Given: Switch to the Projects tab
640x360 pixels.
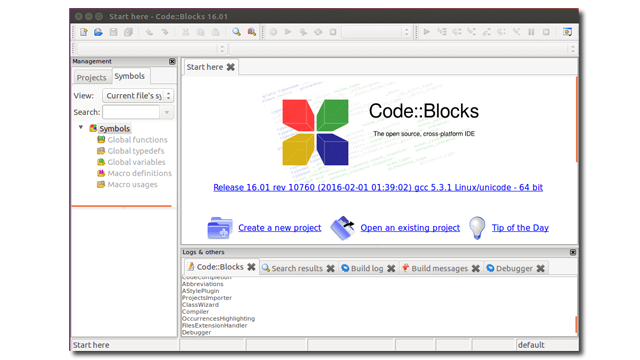Looking at the screenshot, I should click(x=91, y=77).
